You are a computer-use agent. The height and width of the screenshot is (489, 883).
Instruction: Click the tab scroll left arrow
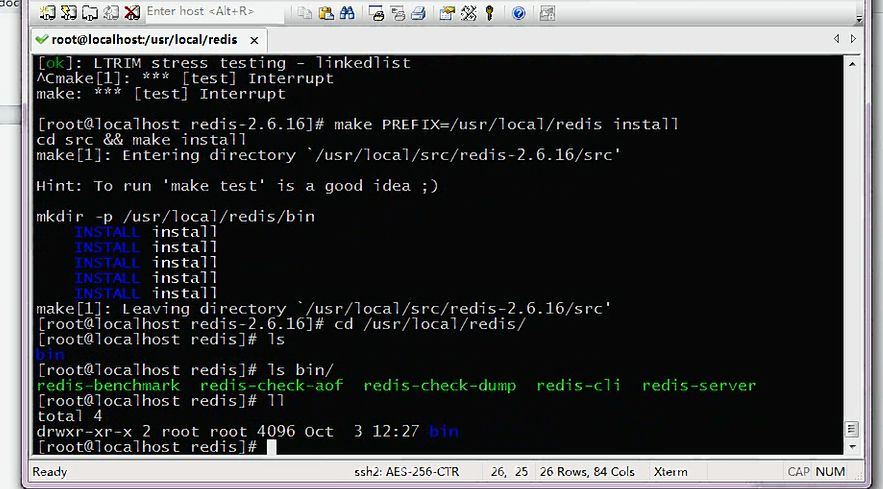point(836,38)
